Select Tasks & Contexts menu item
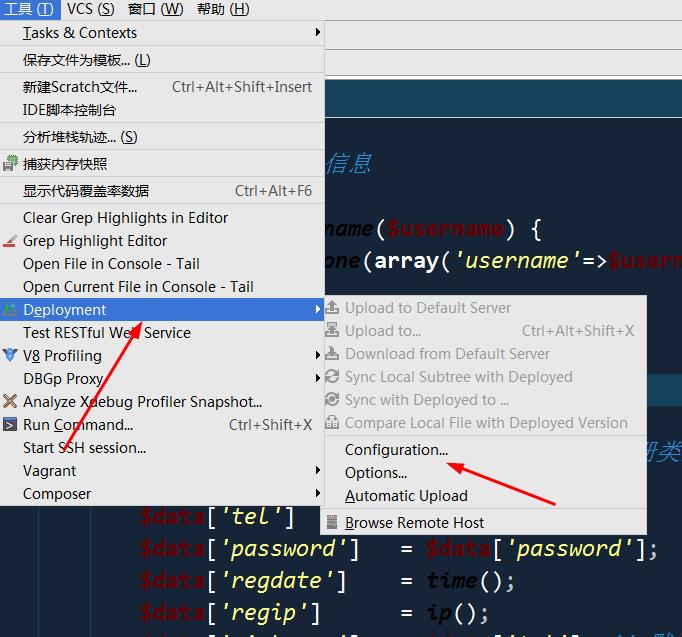This screenshot has width=682, height=637. tap(162, 33)
